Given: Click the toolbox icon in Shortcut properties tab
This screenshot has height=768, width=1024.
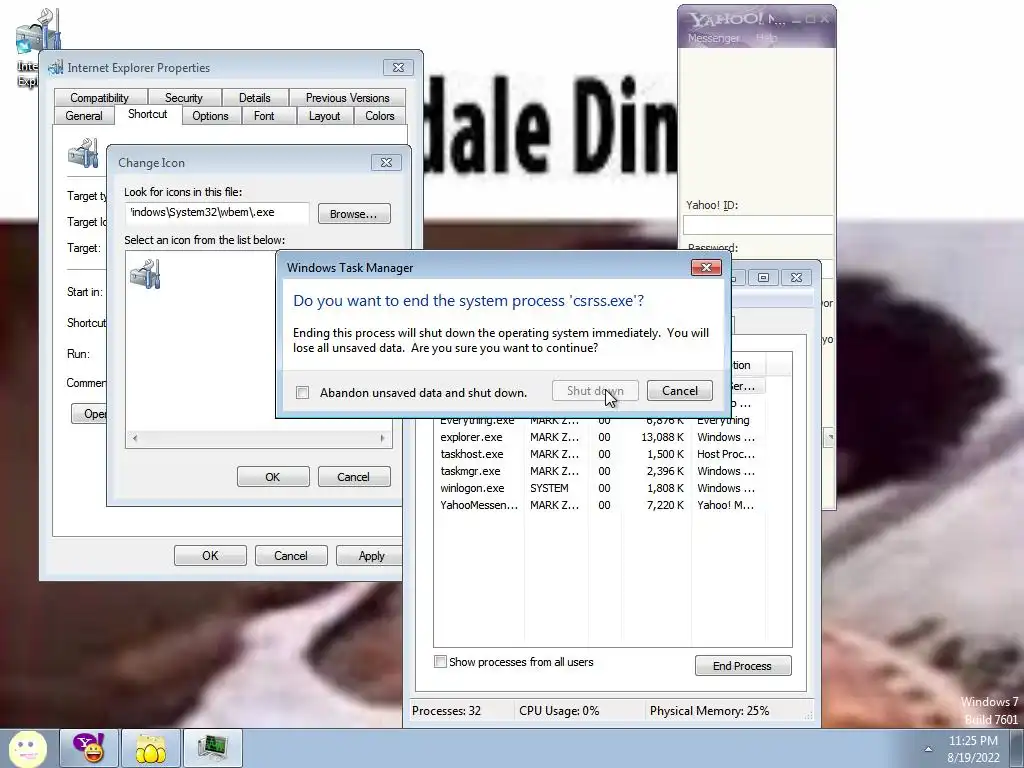Looking at the screenshot, I should click(83, 153).
